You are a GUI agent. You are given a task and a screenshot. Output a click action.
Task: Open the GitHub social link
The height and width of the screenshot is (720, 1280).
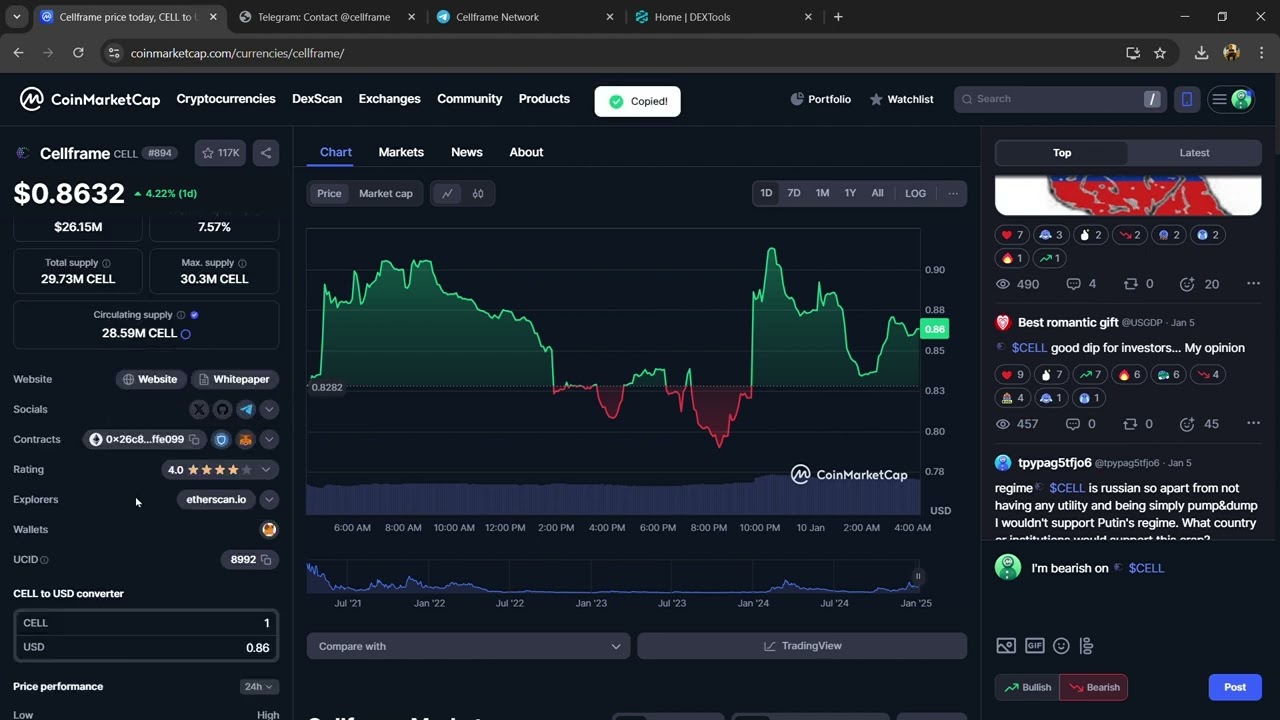222,409
